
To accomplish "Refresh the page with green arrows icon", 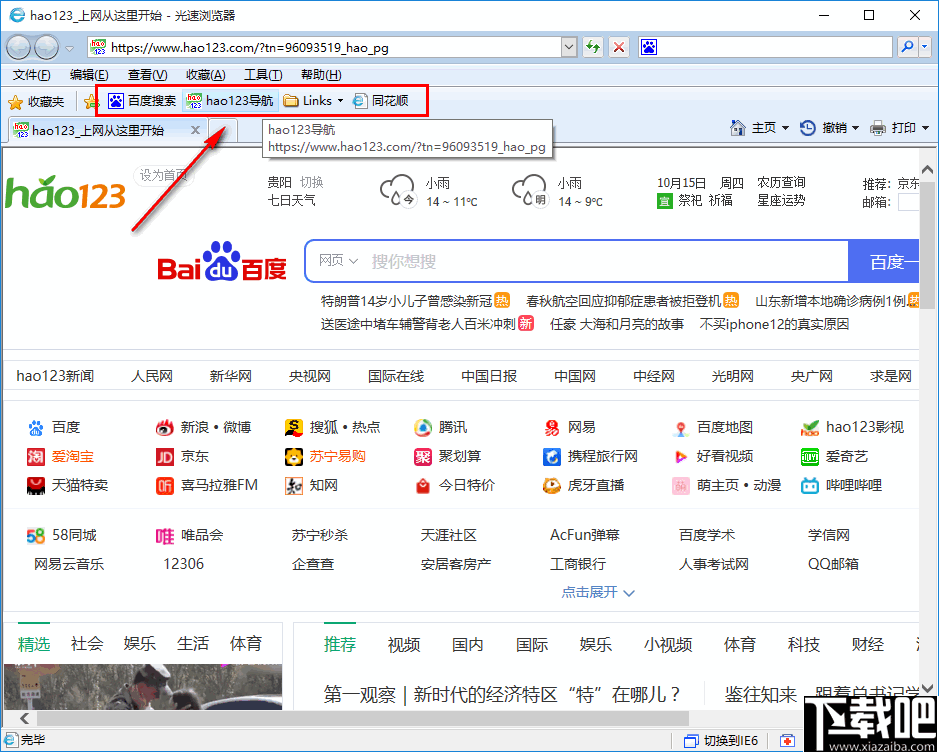I will [x=593, y=47].
